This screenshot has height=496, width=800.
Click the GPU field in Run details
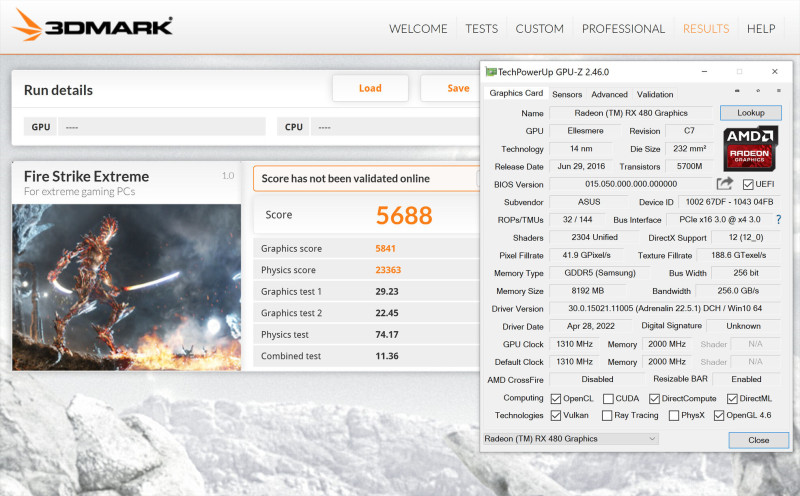coord(162,127)
